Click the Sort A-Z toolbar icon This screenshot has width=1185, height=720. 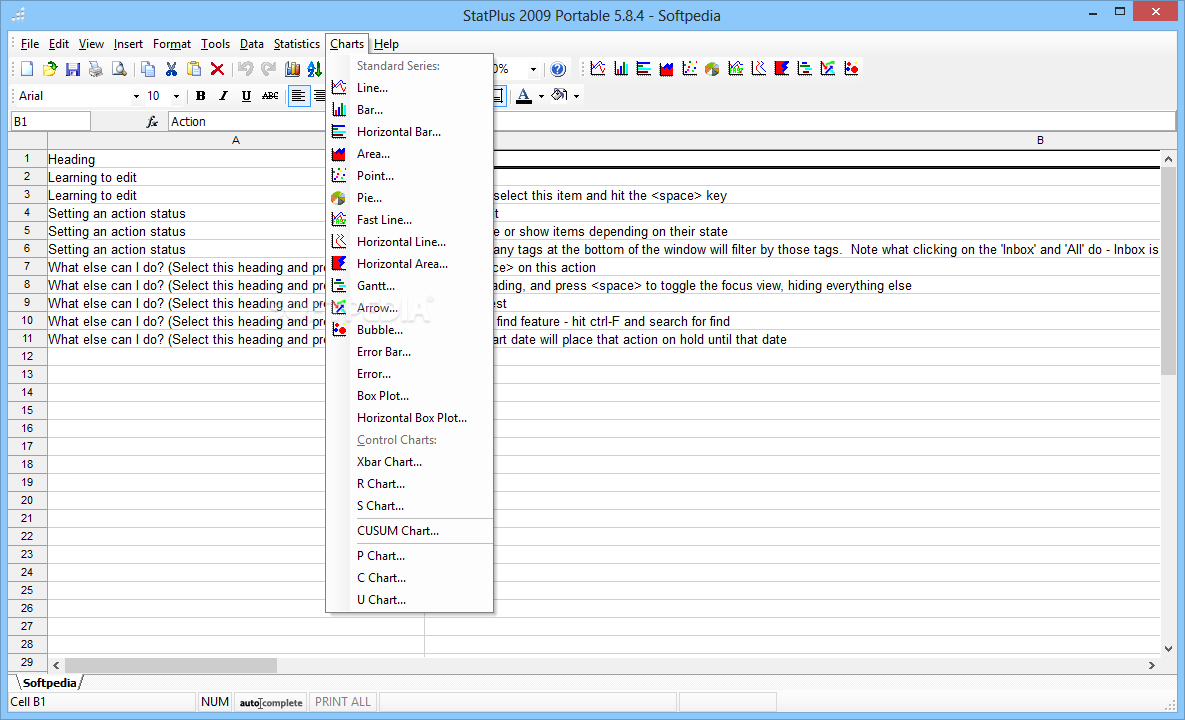click(x=314, y=69)
